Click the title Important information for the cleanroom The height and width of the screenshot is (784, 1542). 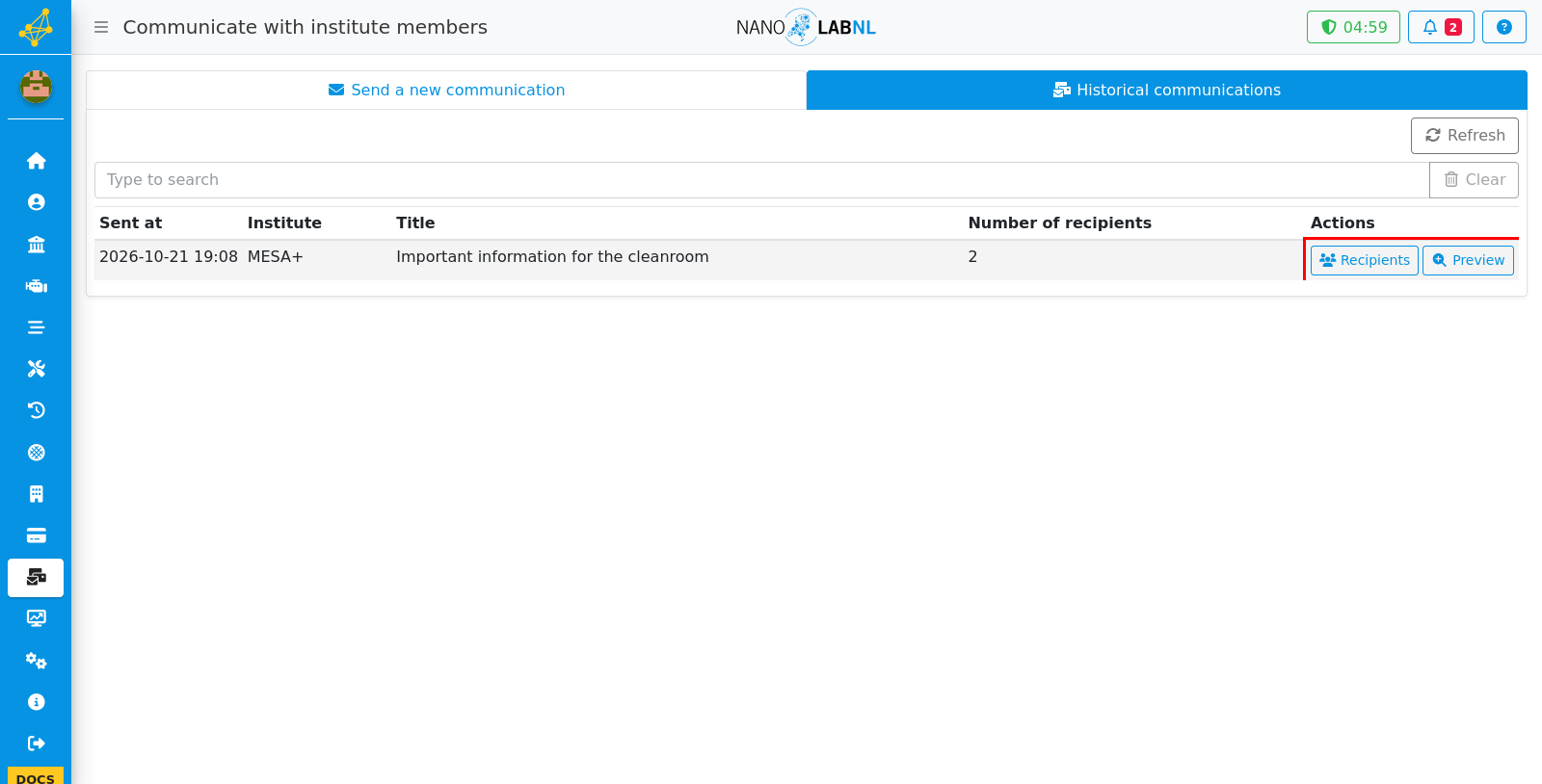point(552,256)
